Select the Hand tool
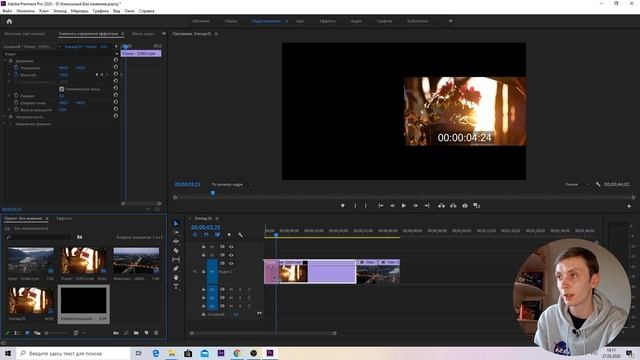 tap(176, 278)
